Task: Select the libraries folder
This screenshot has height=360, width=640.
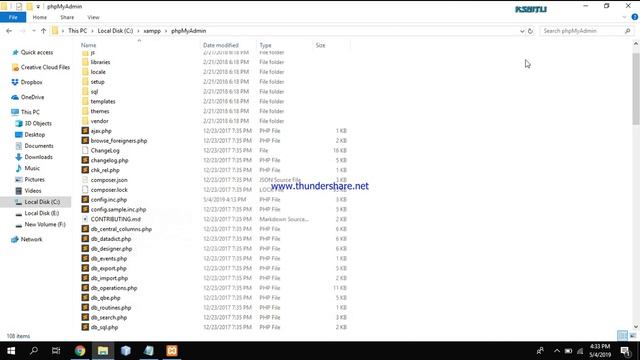Action: point(100,62)
